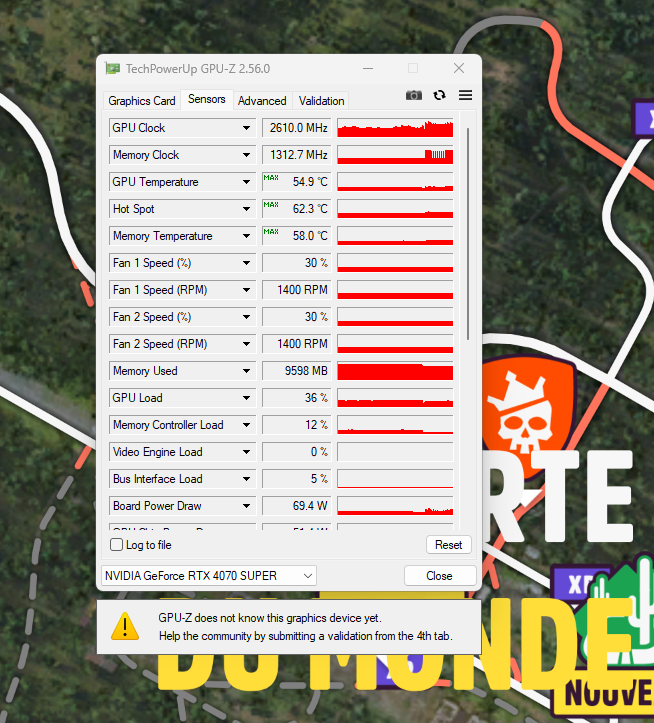Image resolution: width=654 pixels, height=723 pixels.
Task: Click the 9598 MB memory used value
Action: pos(297,371)
